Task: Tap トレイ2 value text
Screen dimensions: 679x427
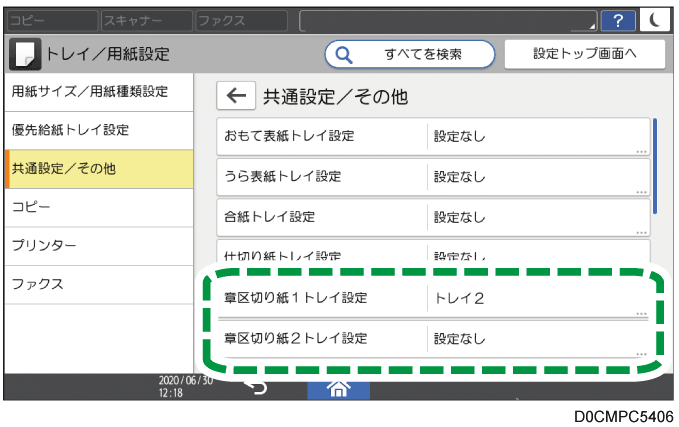Action: pos(459,298)
